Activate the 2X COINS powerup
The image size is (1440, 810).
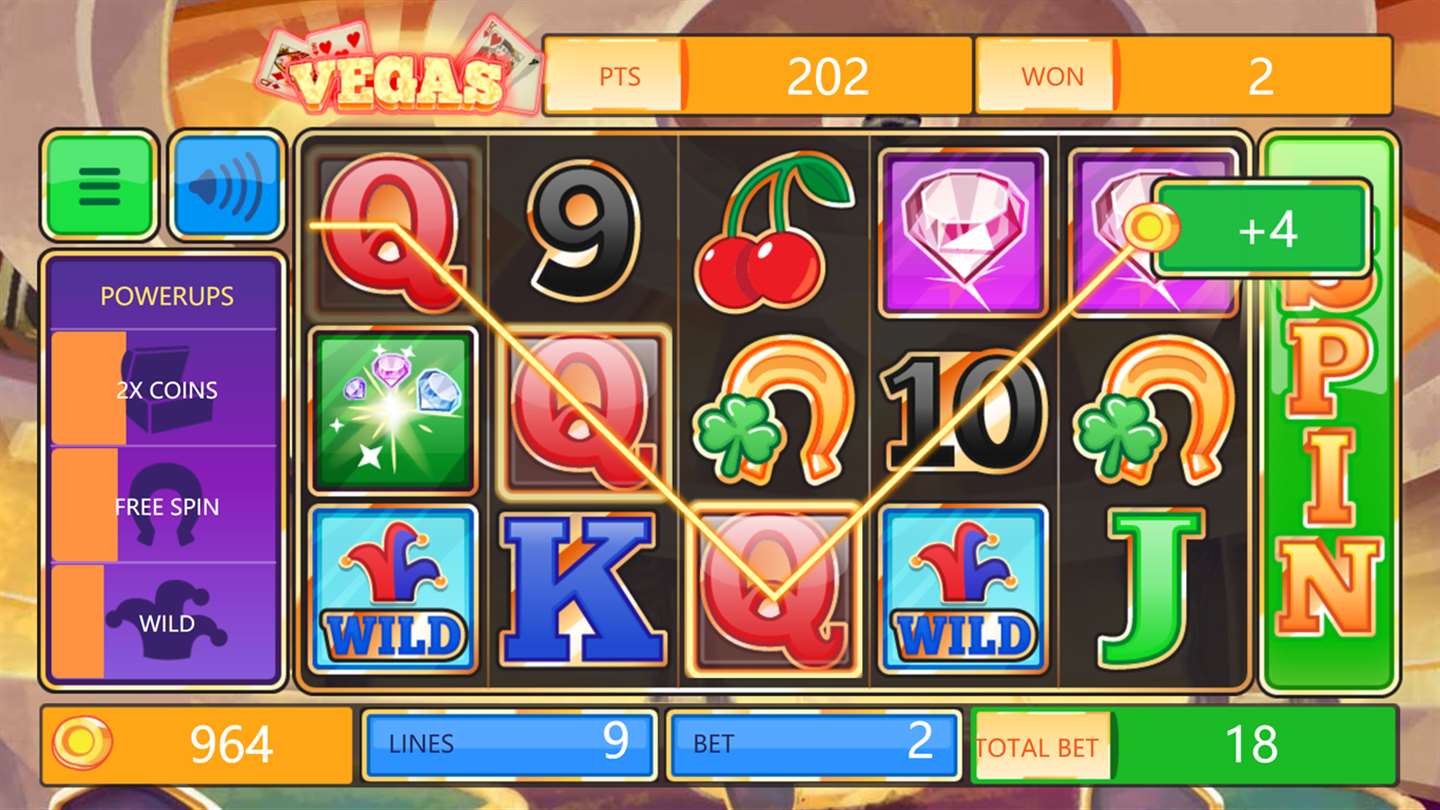pos(163,389)
